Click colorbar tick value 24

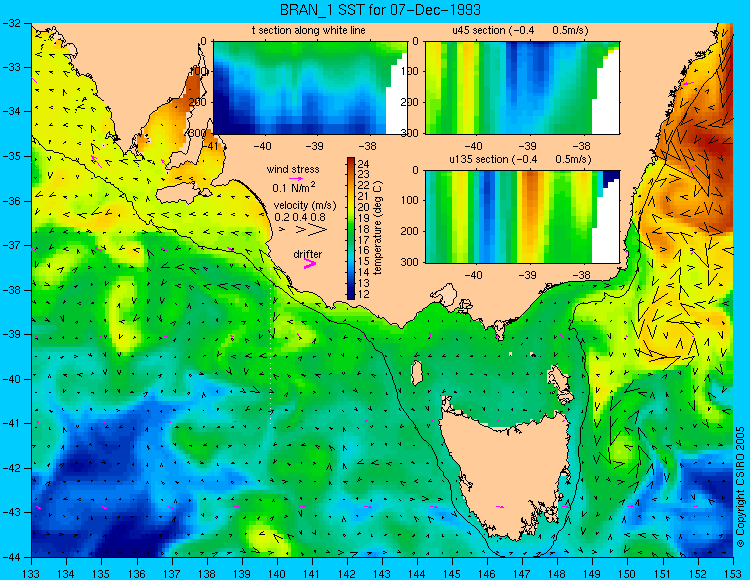pyautogui.click(x=364, y=164)
